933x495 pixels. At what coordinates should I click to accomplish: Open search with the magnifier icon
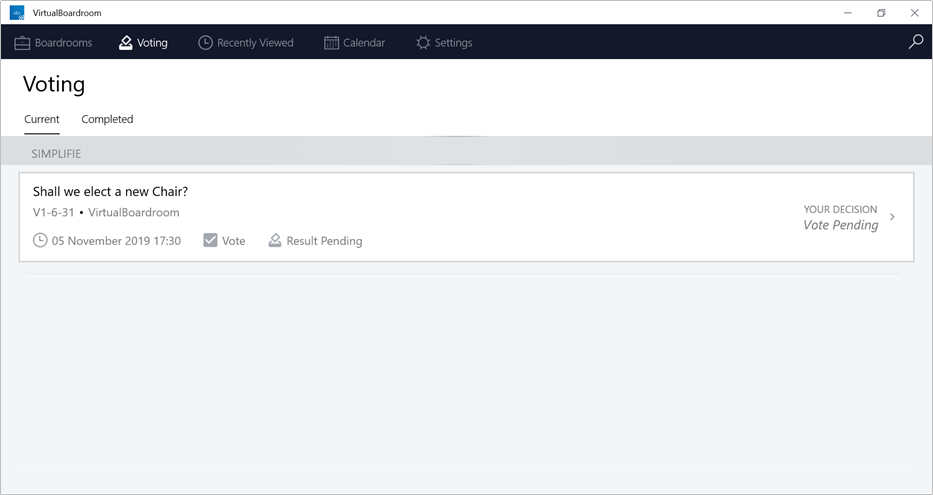coord(916,42)
